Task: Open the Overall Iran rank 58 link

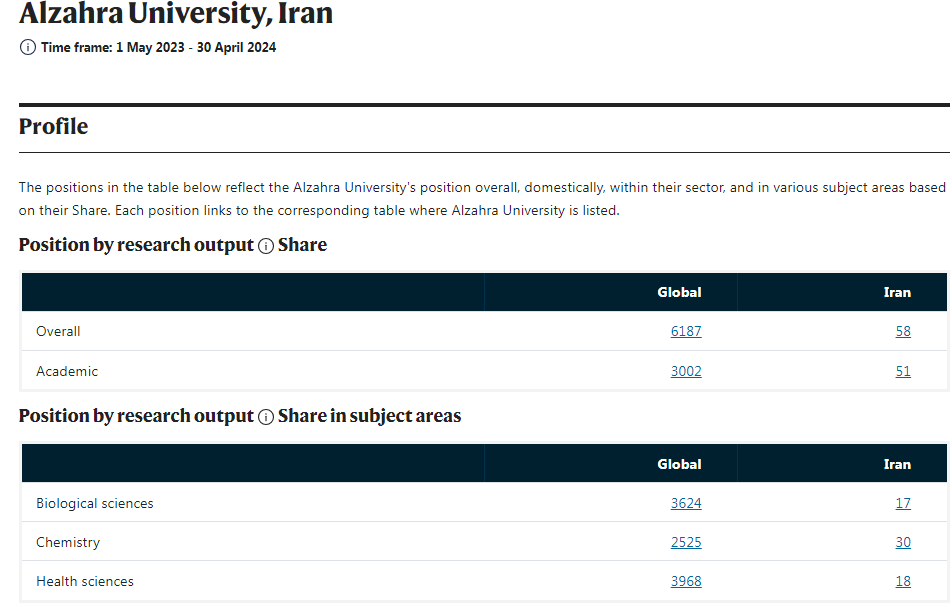Action: click(903, 331)
